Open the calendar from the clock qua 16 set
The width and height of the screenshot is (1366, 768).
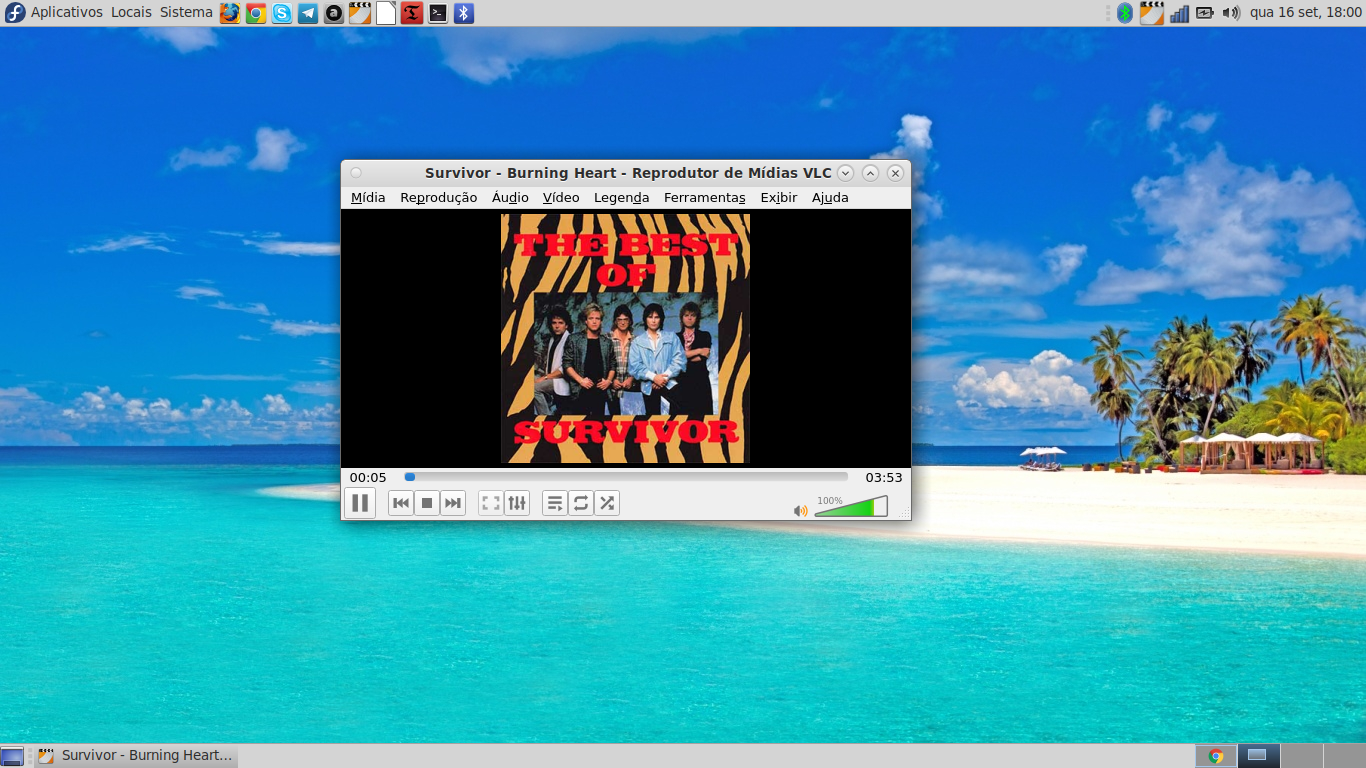1306,13
